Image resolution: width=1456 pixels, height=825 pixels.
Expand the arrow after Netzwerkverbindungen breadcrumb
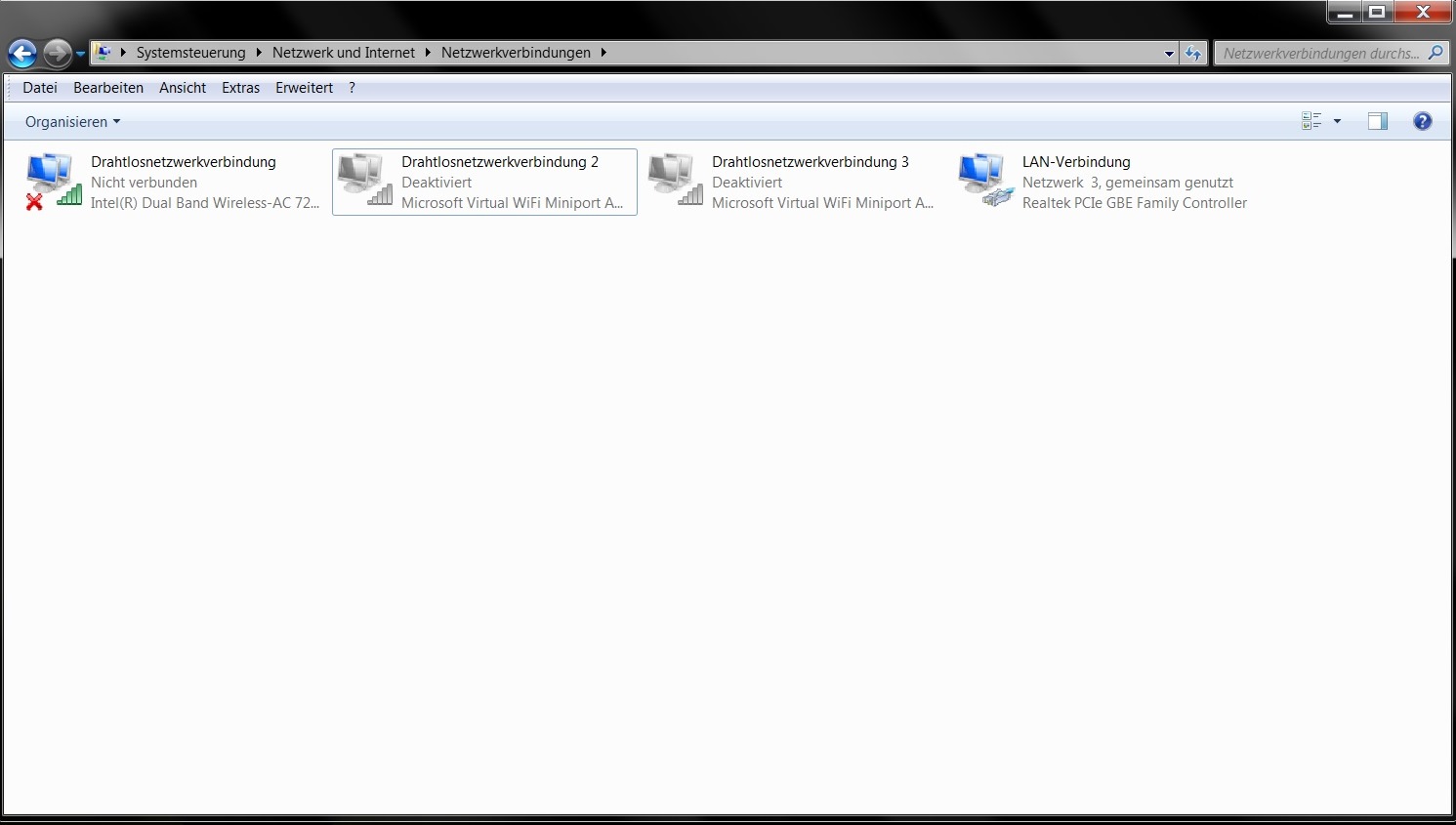[x=603, y=53]
